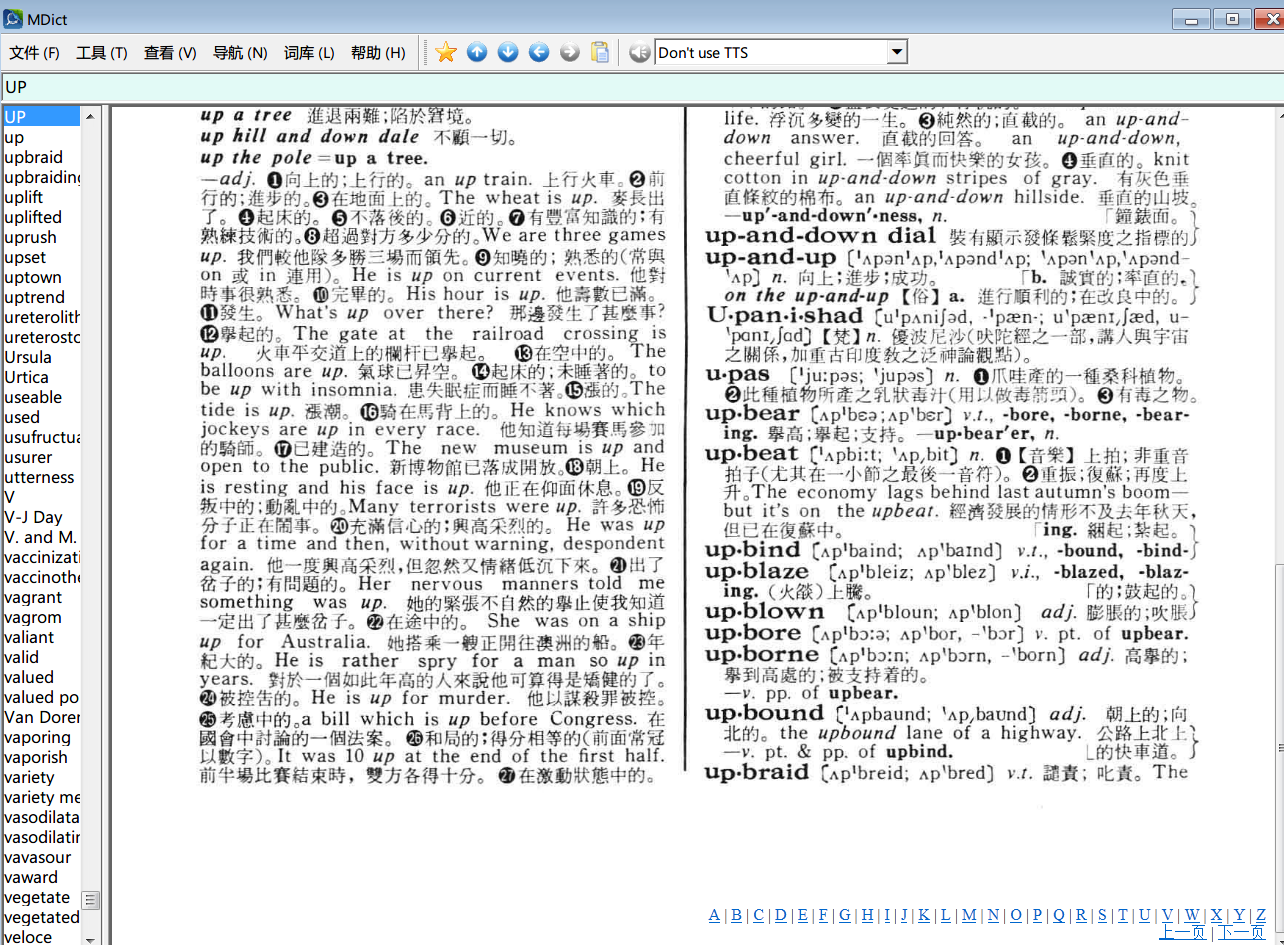Open the TTS engine dropdown

[x=897, y=53]
